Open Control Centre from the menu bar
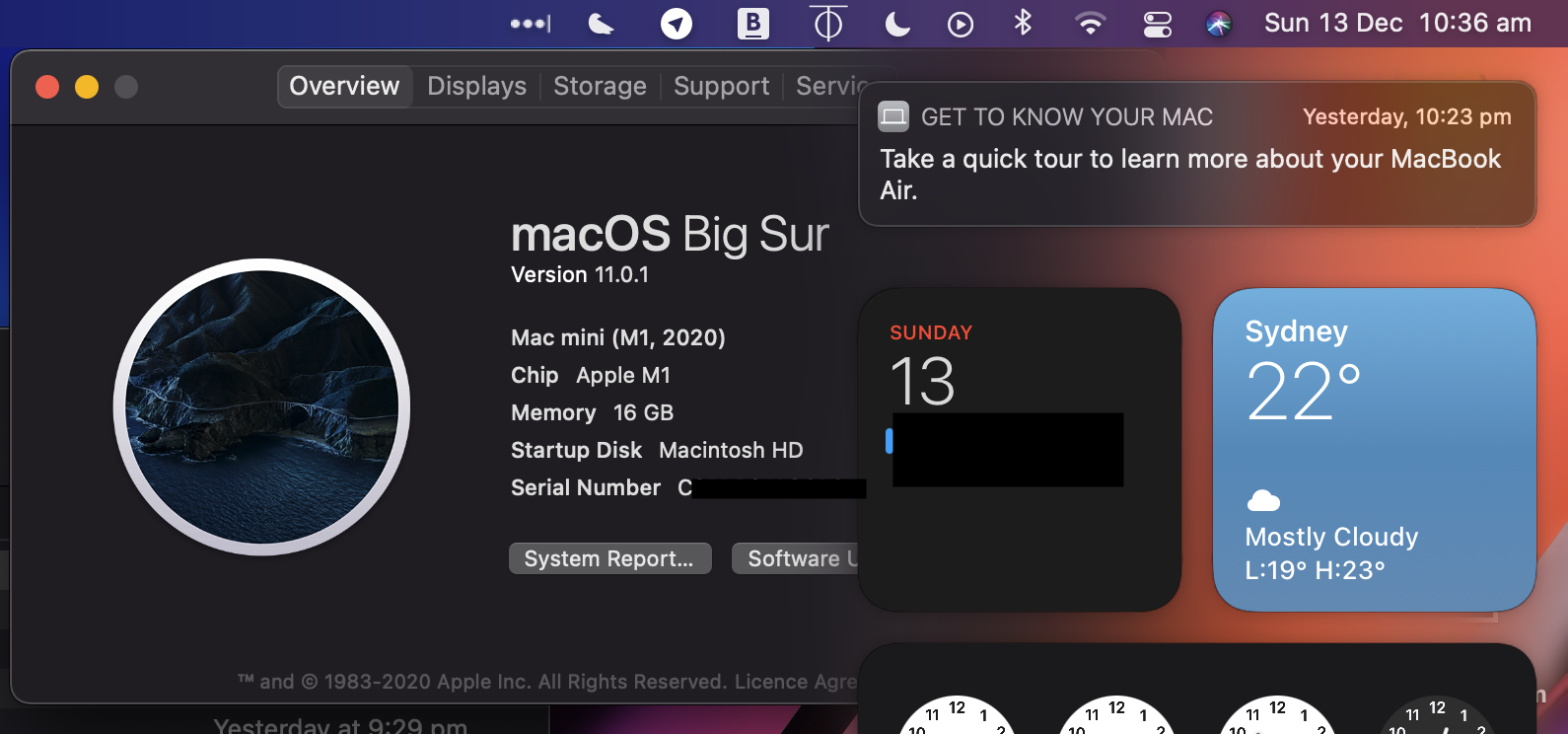Screen dimensions: 1568x734 (x=1157, y=24)
